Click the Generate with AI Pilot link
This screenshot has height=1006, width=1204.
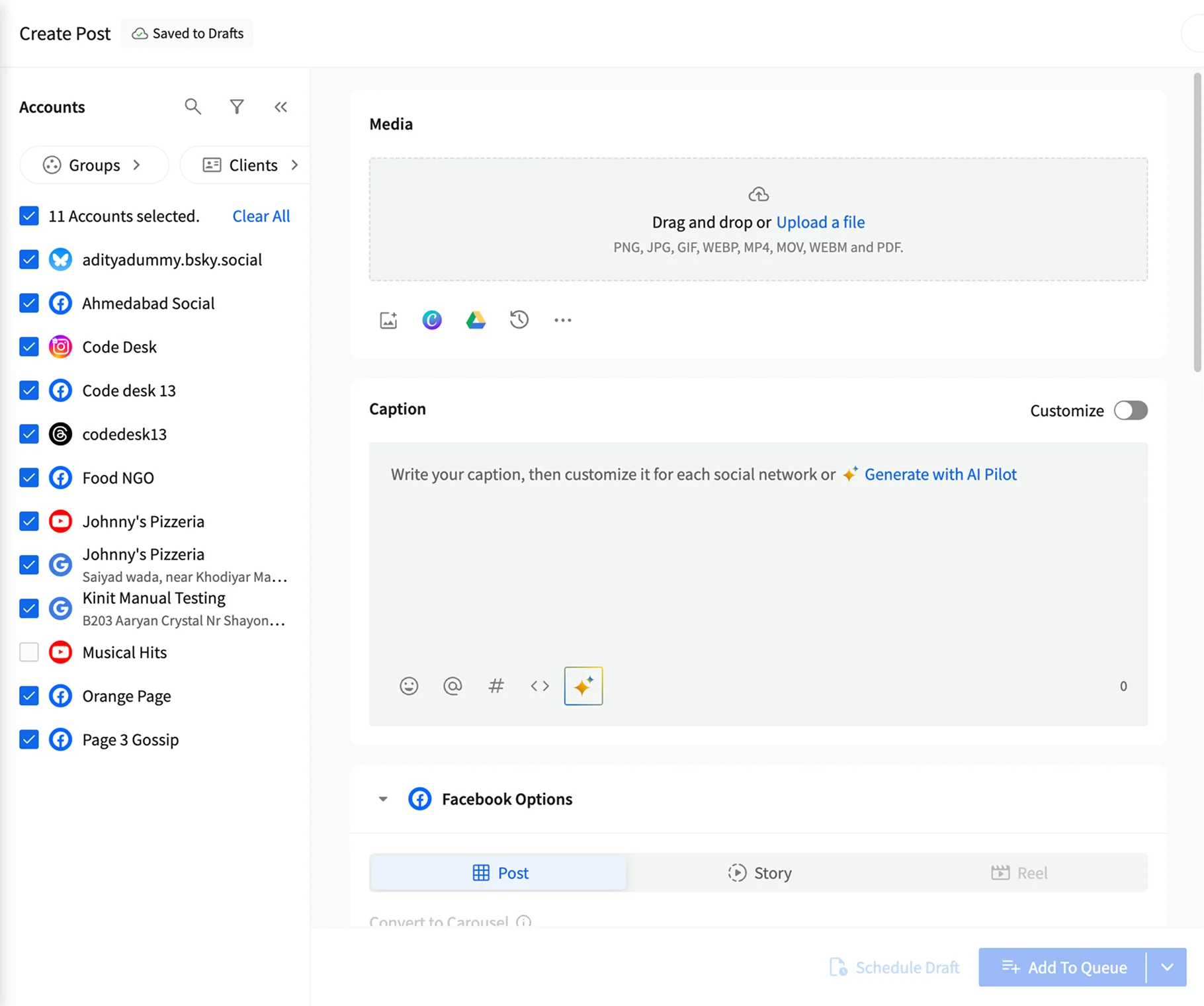click(941, 474)
